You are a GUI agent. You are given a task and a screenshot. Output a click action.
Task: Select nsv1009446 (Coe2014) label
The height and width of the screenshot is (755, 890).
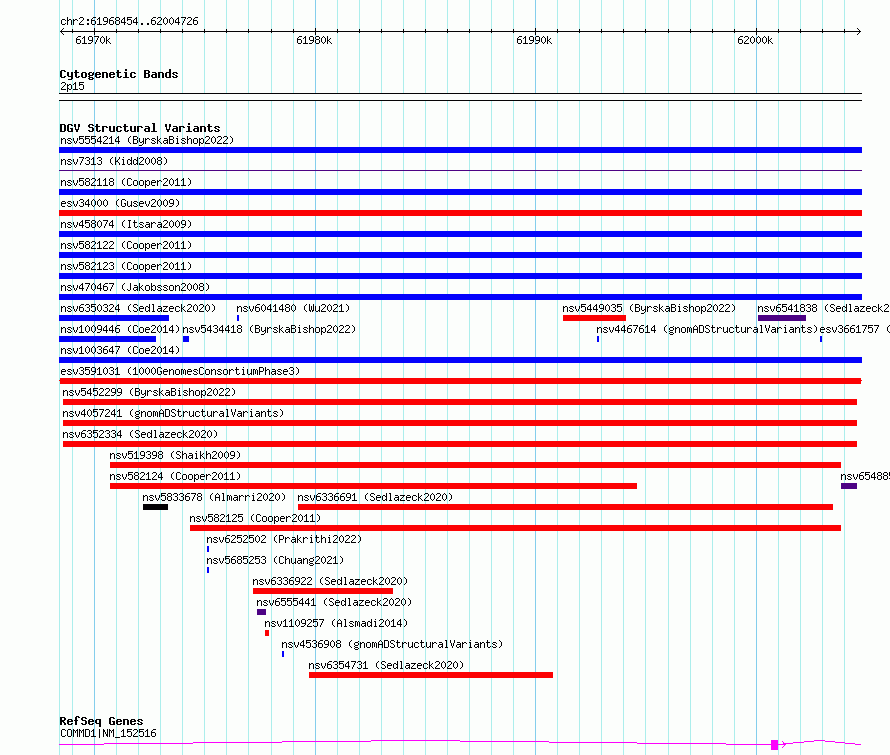click(x=120, y=329)
